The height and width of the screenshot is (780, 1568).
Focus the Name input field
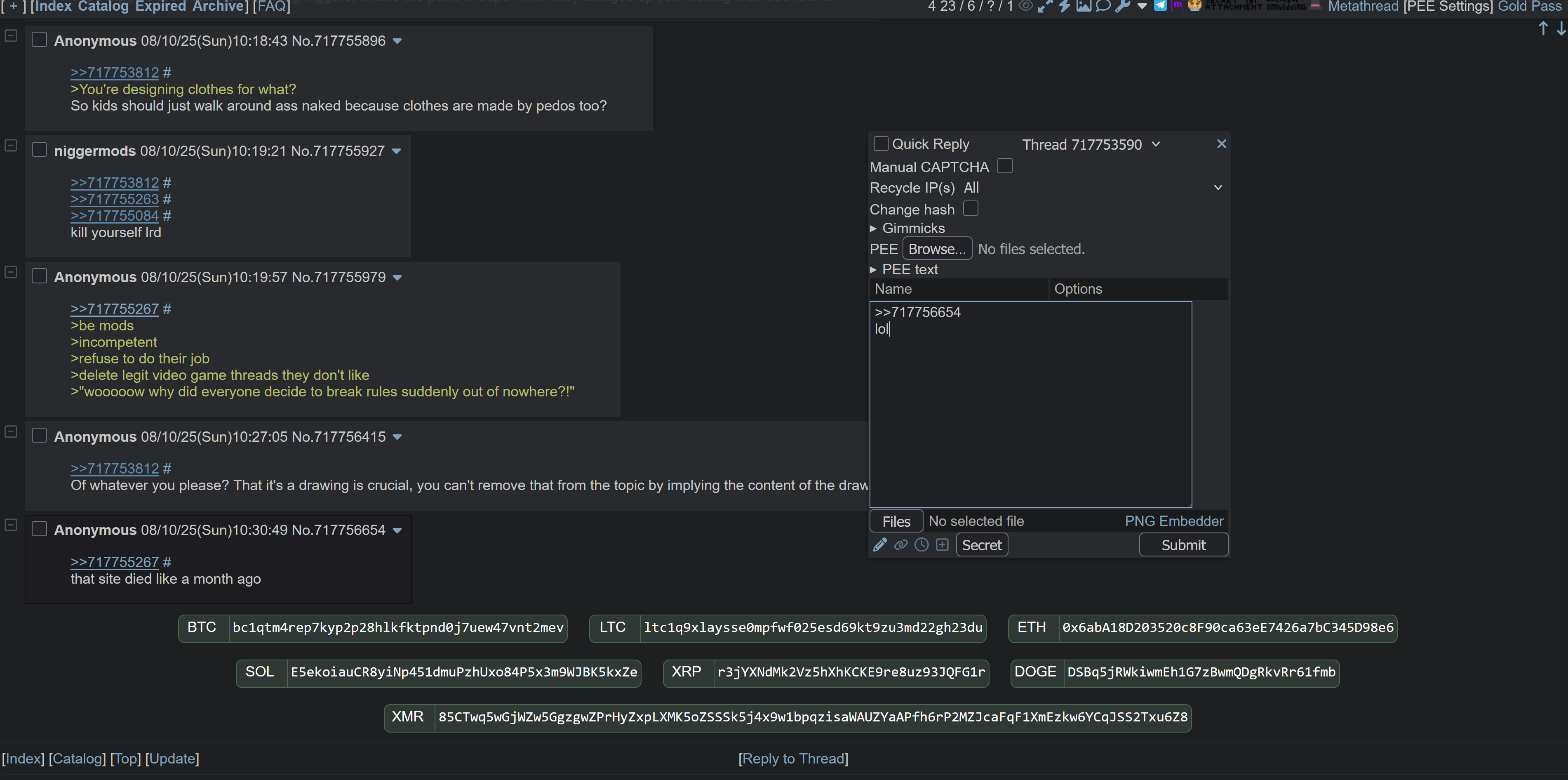(x=959, y=289)
